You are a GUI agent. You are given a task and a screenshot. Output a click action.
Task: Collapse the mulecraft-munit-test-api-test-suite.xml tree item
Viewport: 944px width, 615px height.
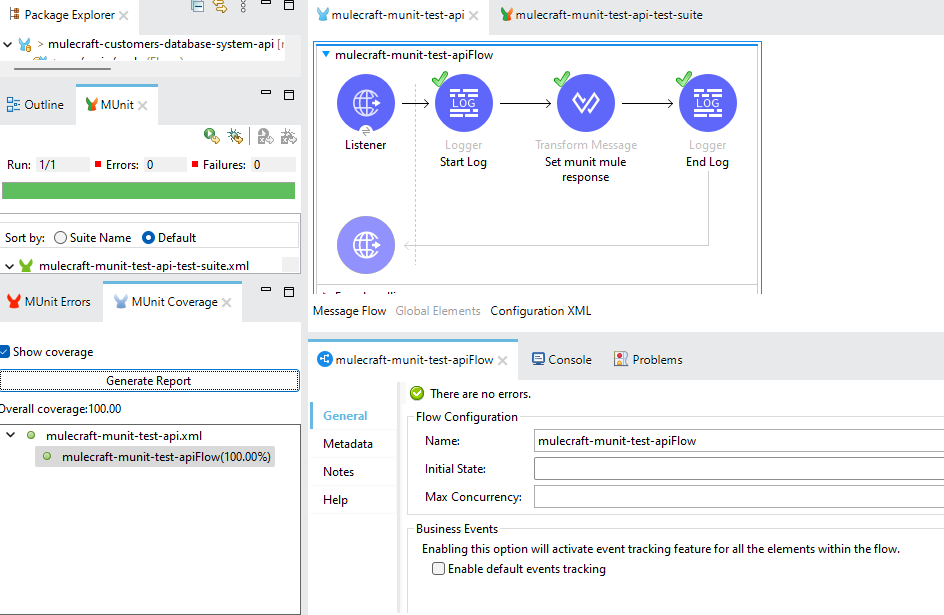coord(7,265)
